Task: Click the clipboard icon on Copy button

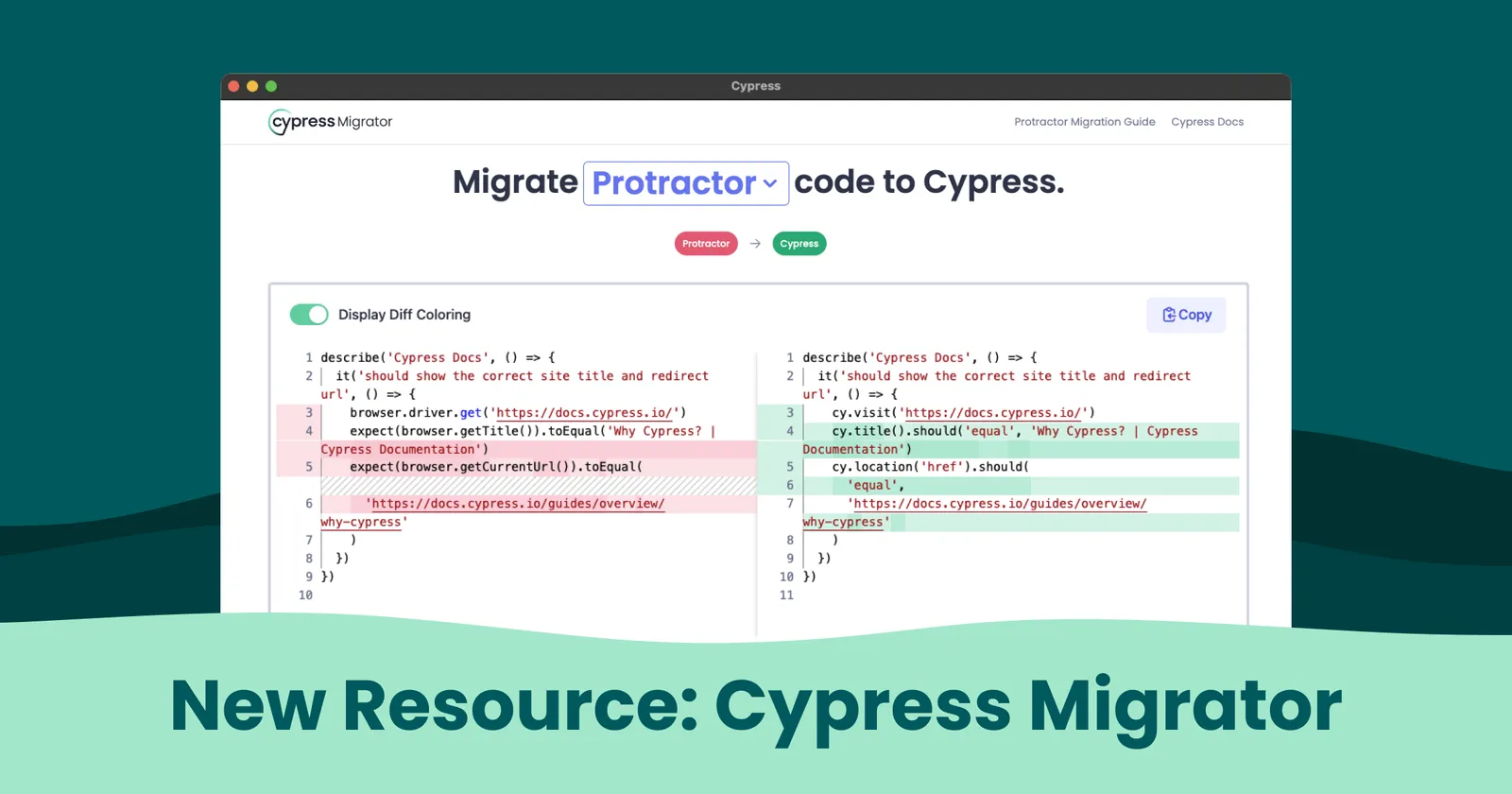Action: [1169, 315]
